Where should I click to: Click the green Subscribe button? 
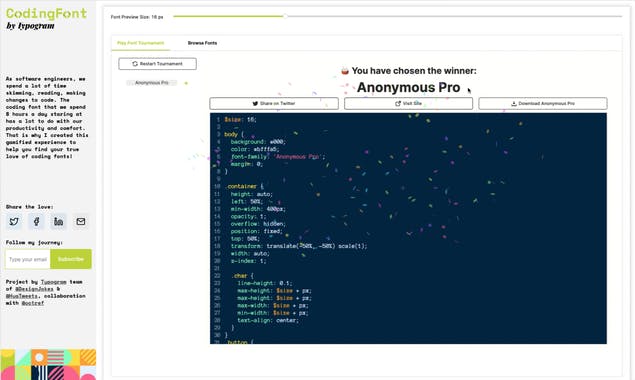71,259
